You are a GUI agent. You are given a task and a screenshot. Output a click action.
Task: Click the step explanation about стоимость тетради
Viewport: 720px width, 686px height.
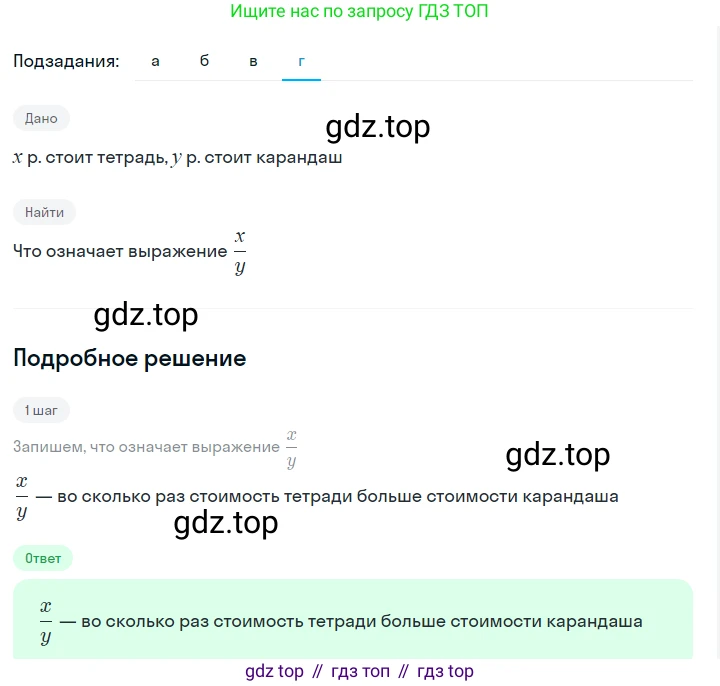tap(317, 496)
